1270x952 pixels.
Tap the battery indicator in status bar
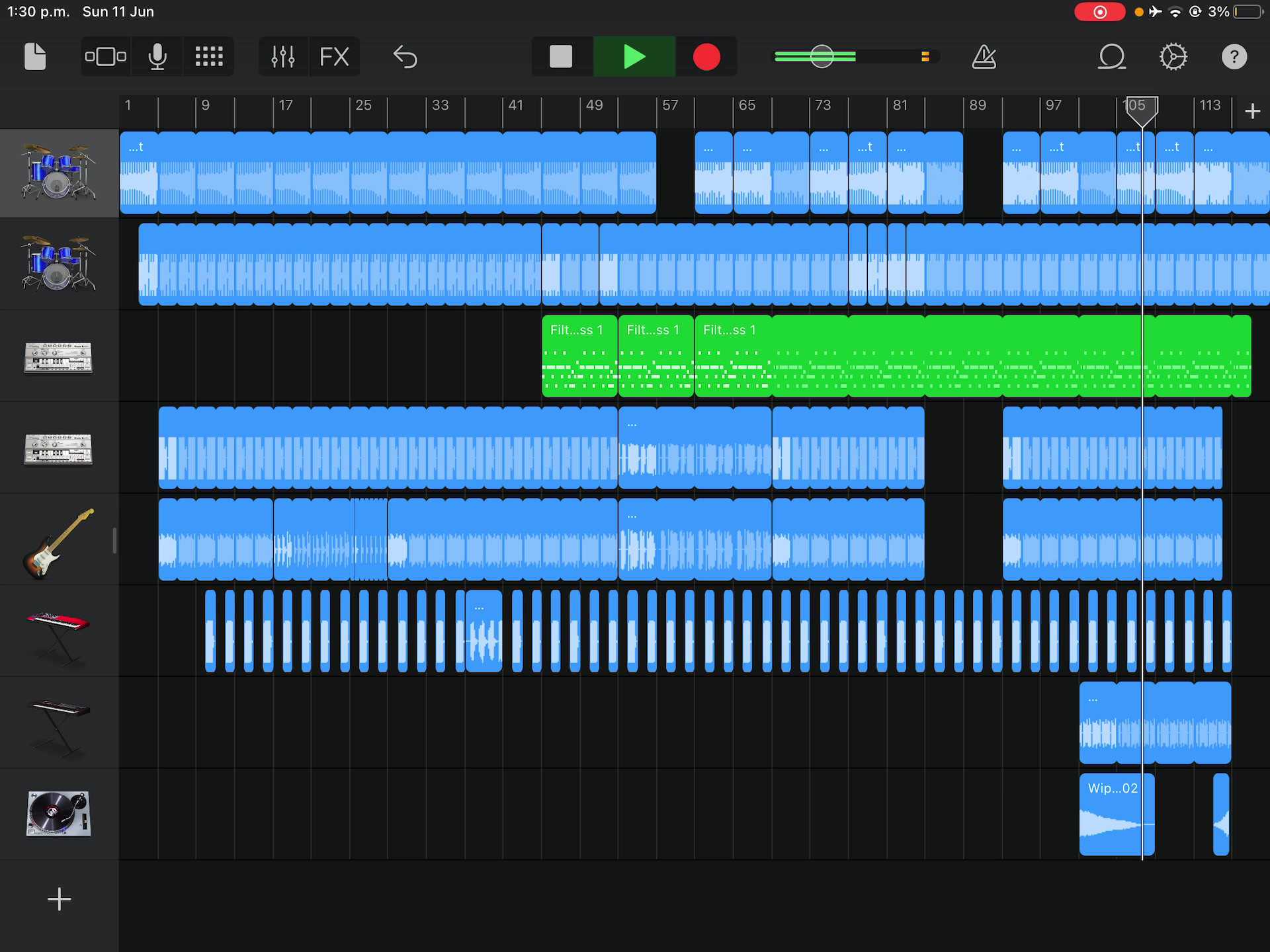click(1248, 12)
